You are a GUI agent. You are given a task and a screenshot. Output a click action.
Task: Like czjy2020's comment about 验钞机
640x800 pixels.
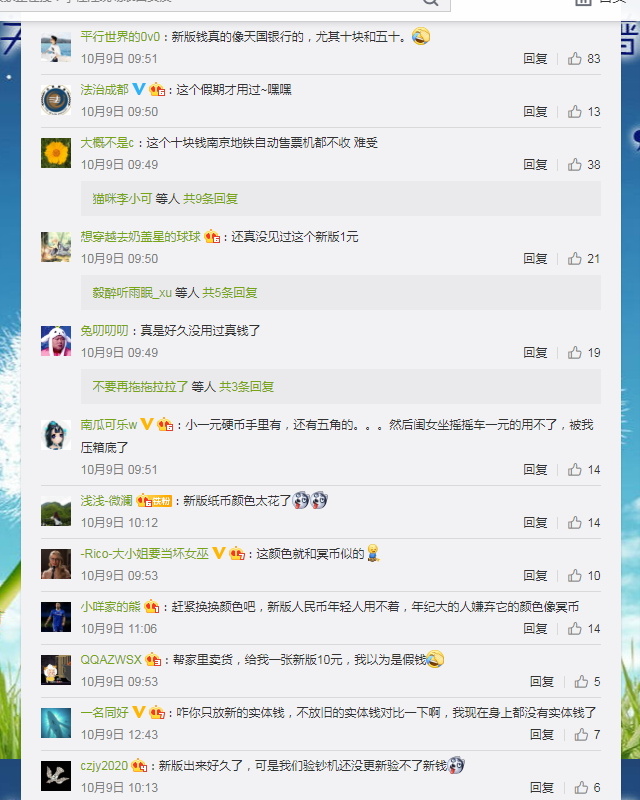coord(581,788)
